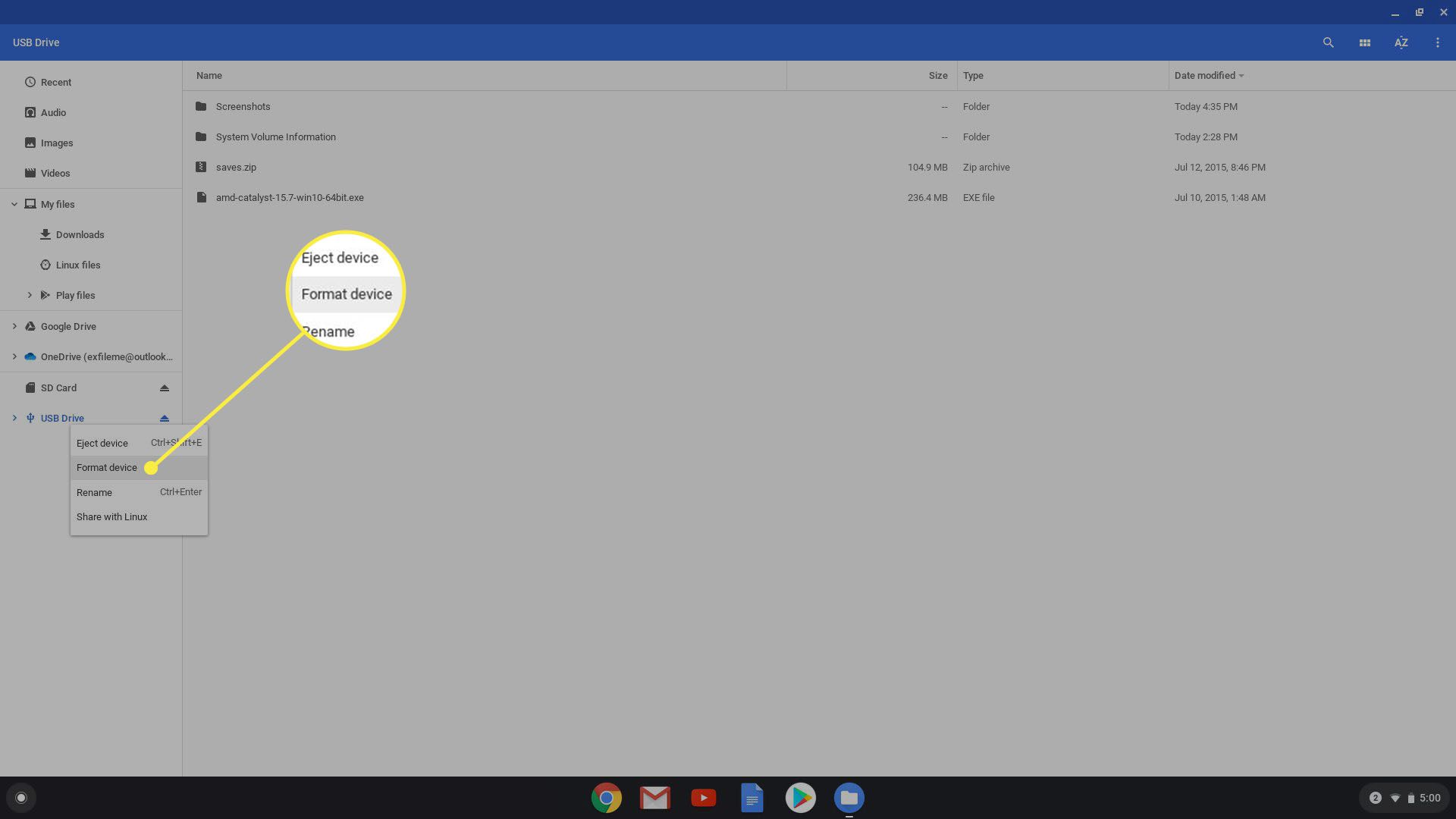Select Rename from context menu

[94, 492]
